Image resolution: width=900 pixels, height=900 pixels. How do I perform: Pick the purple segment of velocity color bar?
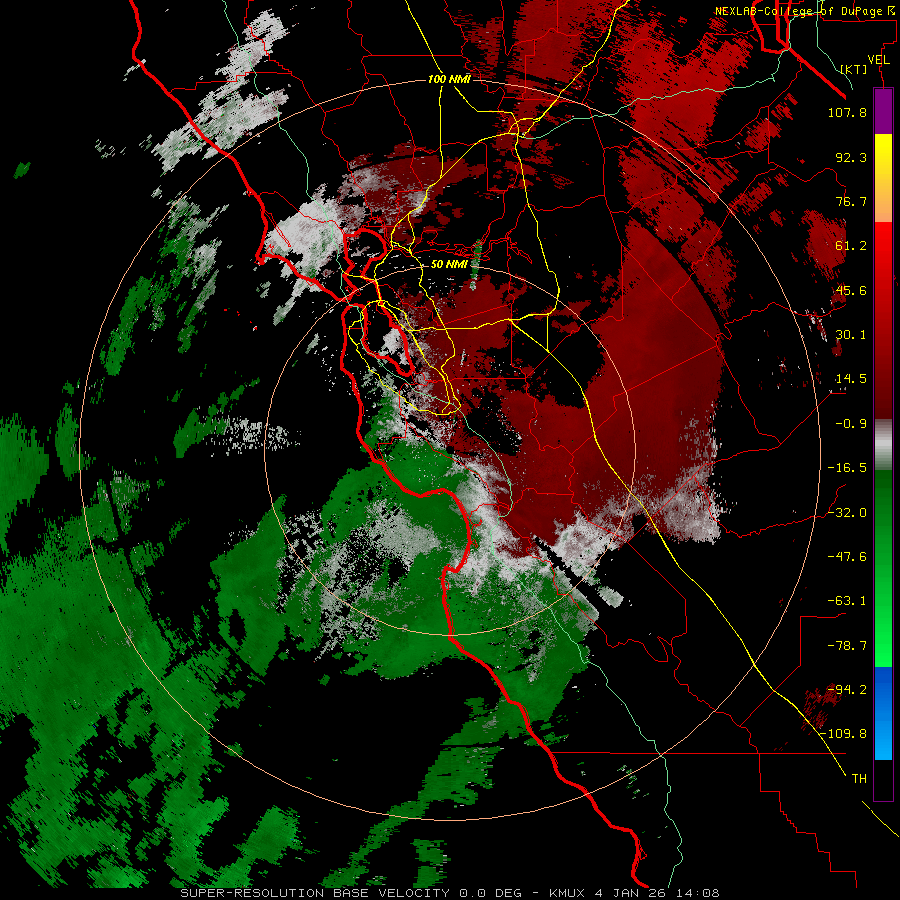tap(883, 112)
